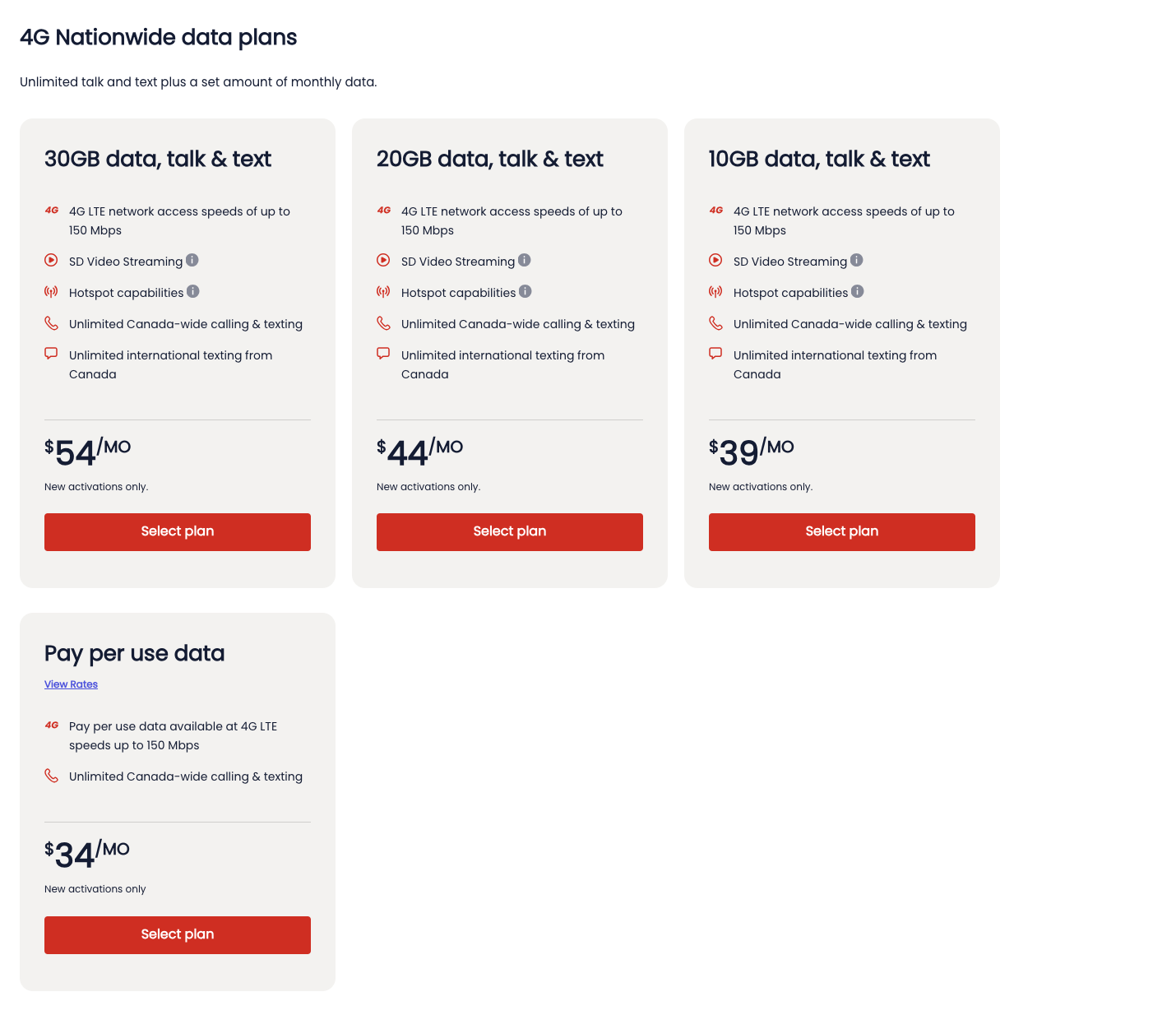Click the 4G icon in Pay per use card
The width and height of the screenshot is (1176, 1015).
[x=52, y=725]
